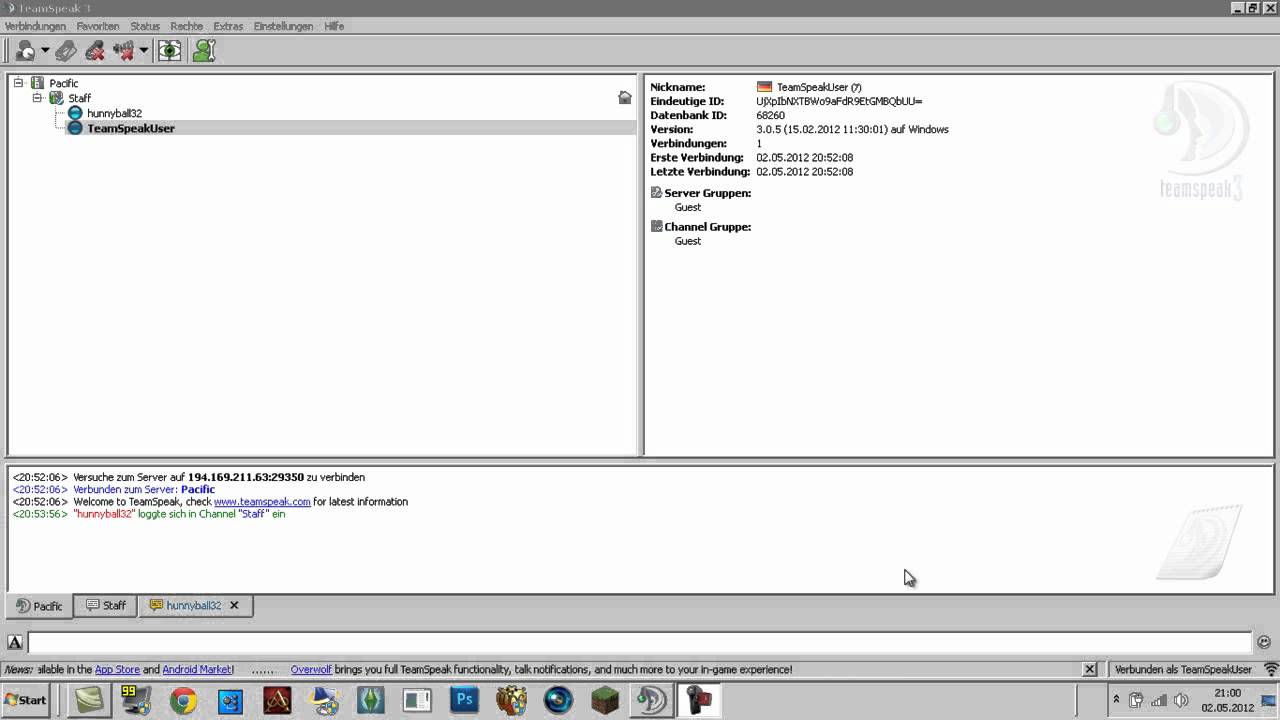Launch Google Chrome from taskbar
The image size is (1280, 720).
[x=182, y=700]
